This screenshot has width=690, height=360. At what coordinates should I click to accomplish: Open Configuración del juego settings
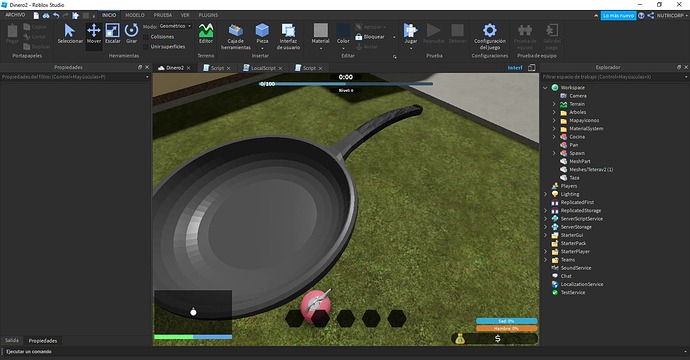tap(490, 36)
